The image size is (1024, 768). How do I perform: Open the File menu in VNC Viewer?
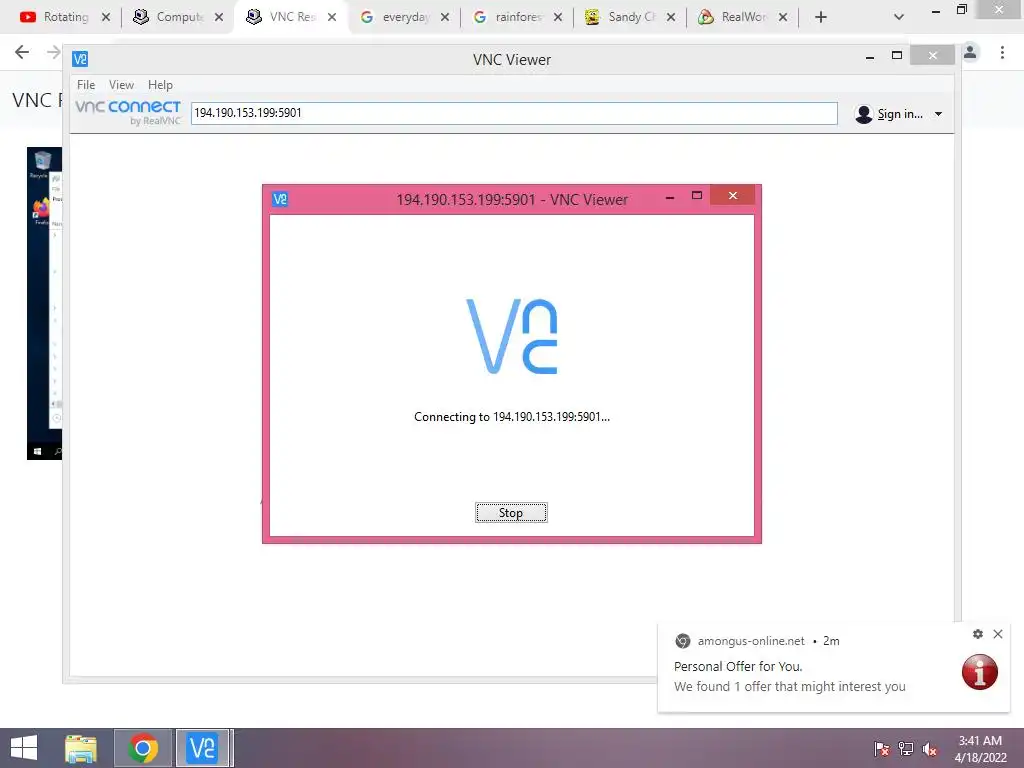tap(86, 85)
